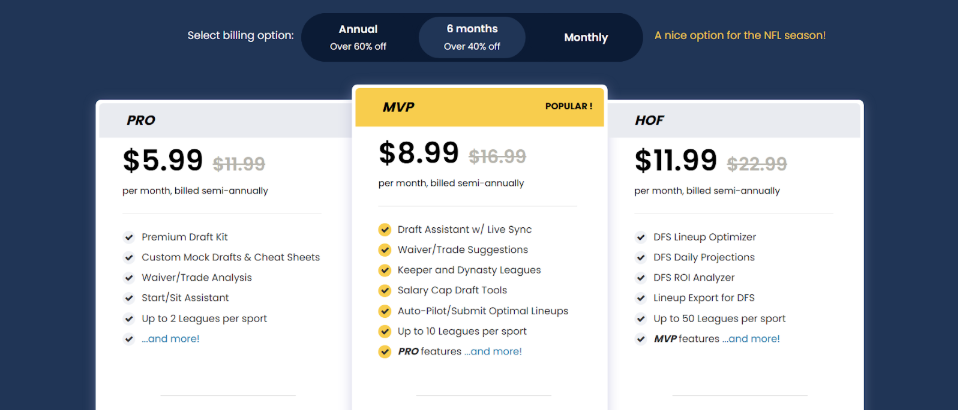Click checkmark beside Up to 50 Leagues
Viewport: 958px width, 410px height.
pyautogui.click(x=640, y=318)
